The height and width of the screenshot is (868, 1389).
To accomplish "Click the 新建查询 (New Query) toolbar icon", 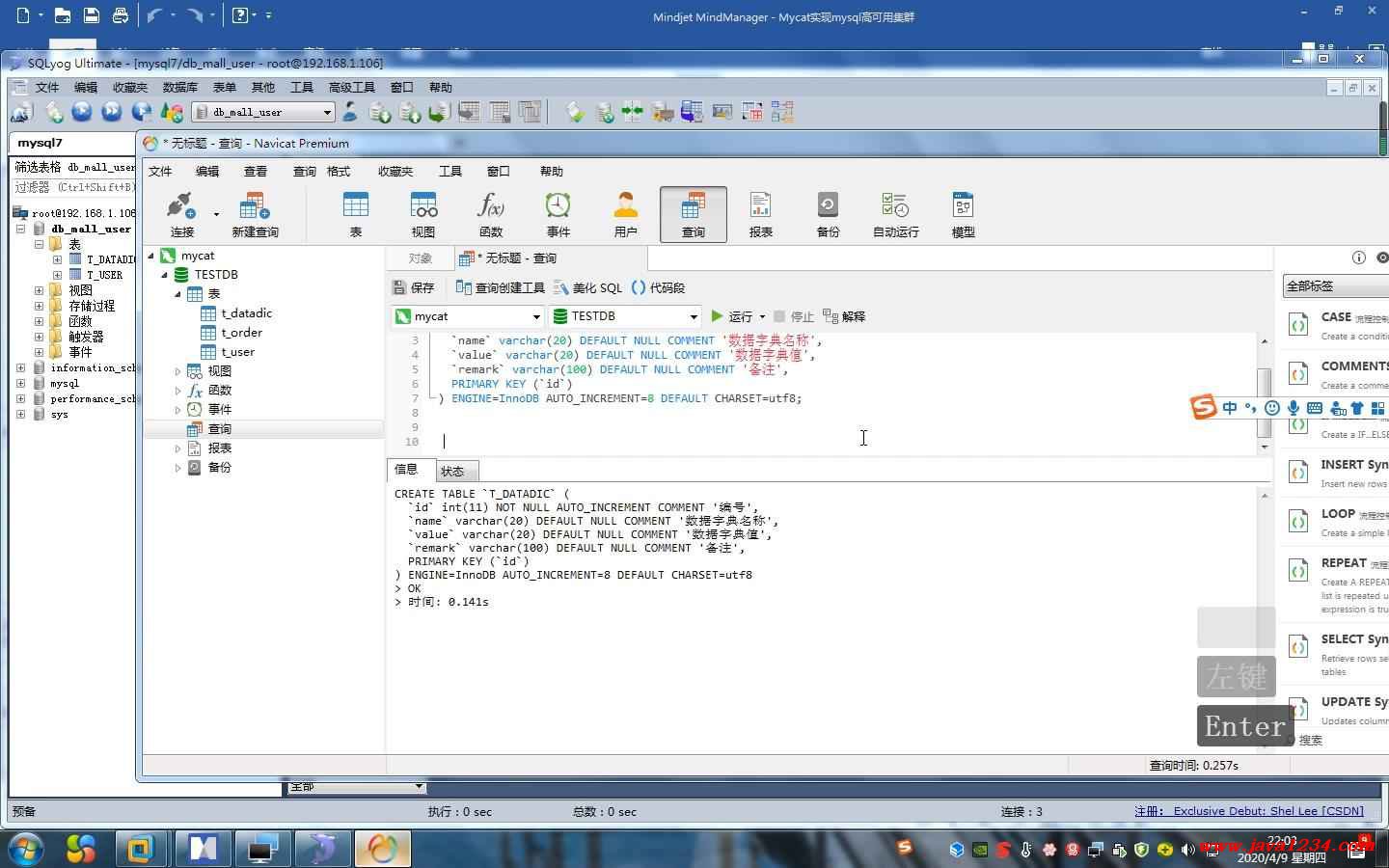I will click(255, 214).
